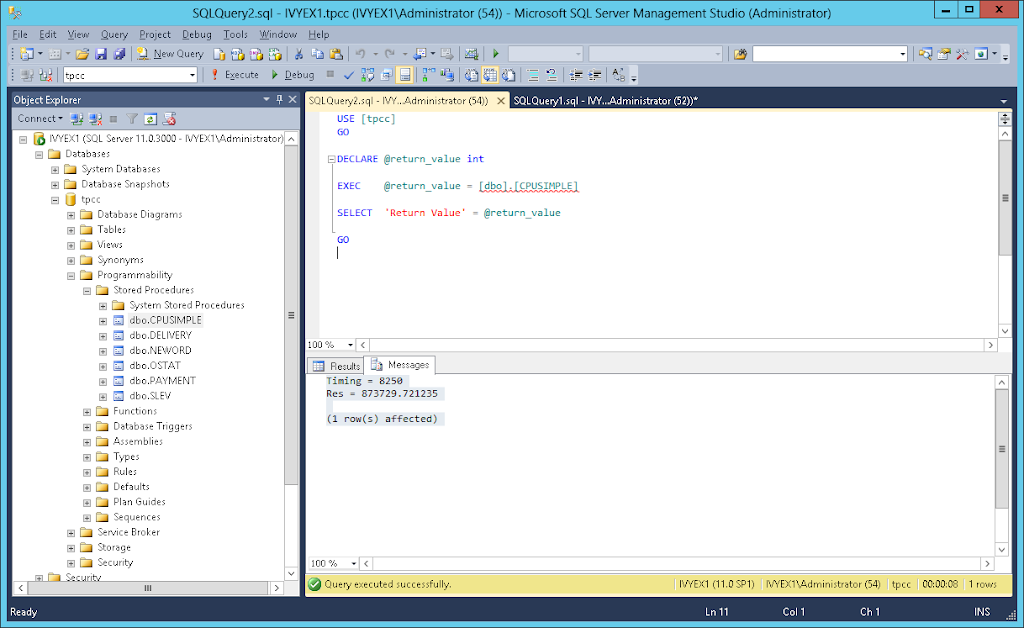Click the Object Explorer Refresh icon
Viewport: 1024px width, 628px height.
pos(150,119)
